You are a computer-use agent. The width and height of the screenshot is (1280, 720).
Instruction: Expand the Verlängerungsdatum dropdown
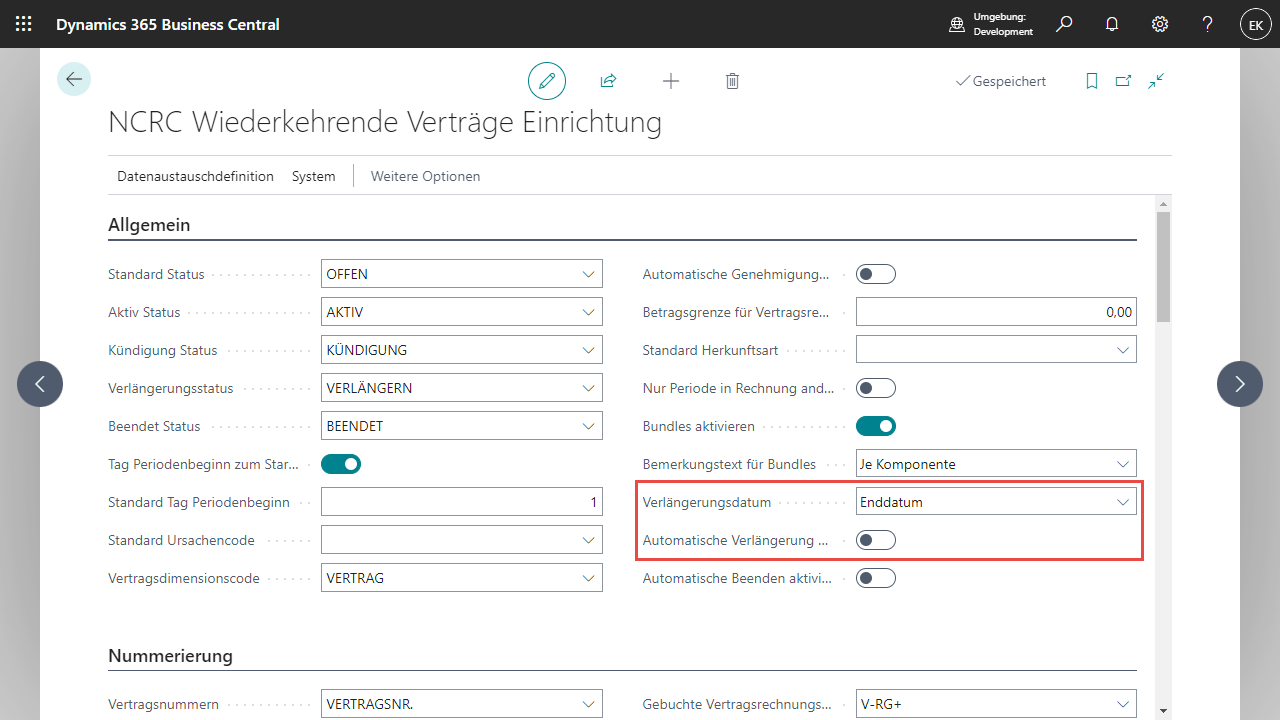1122,502
